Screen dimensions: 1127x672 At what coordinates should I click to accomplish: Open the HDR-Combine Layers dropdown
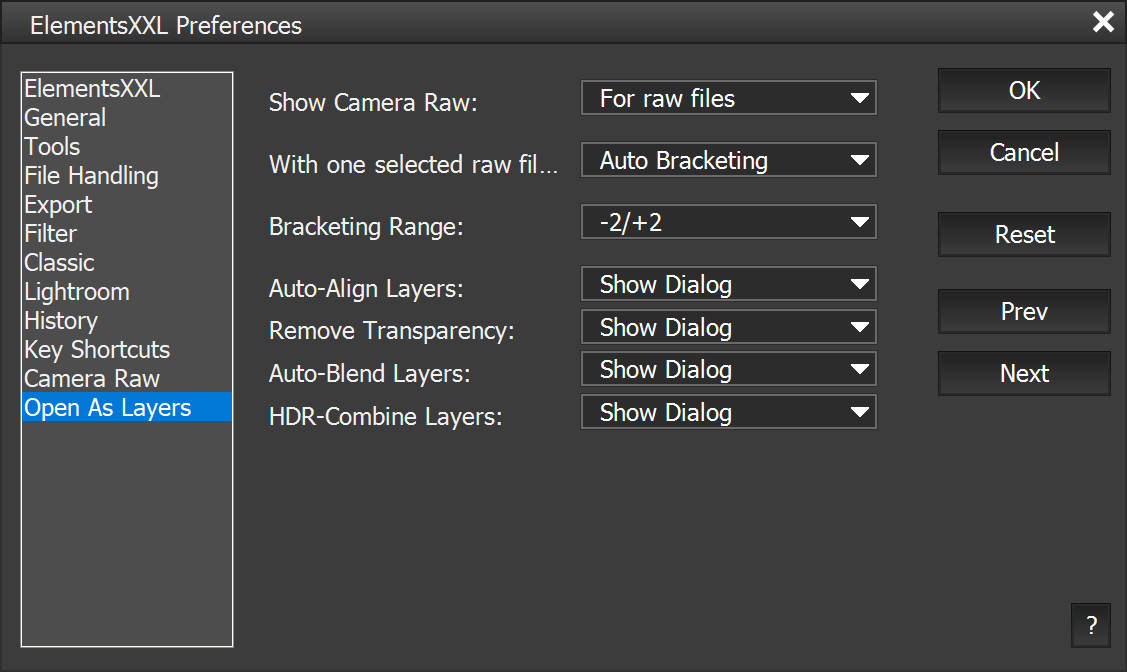pyautogui.click(x=728, y=413)
